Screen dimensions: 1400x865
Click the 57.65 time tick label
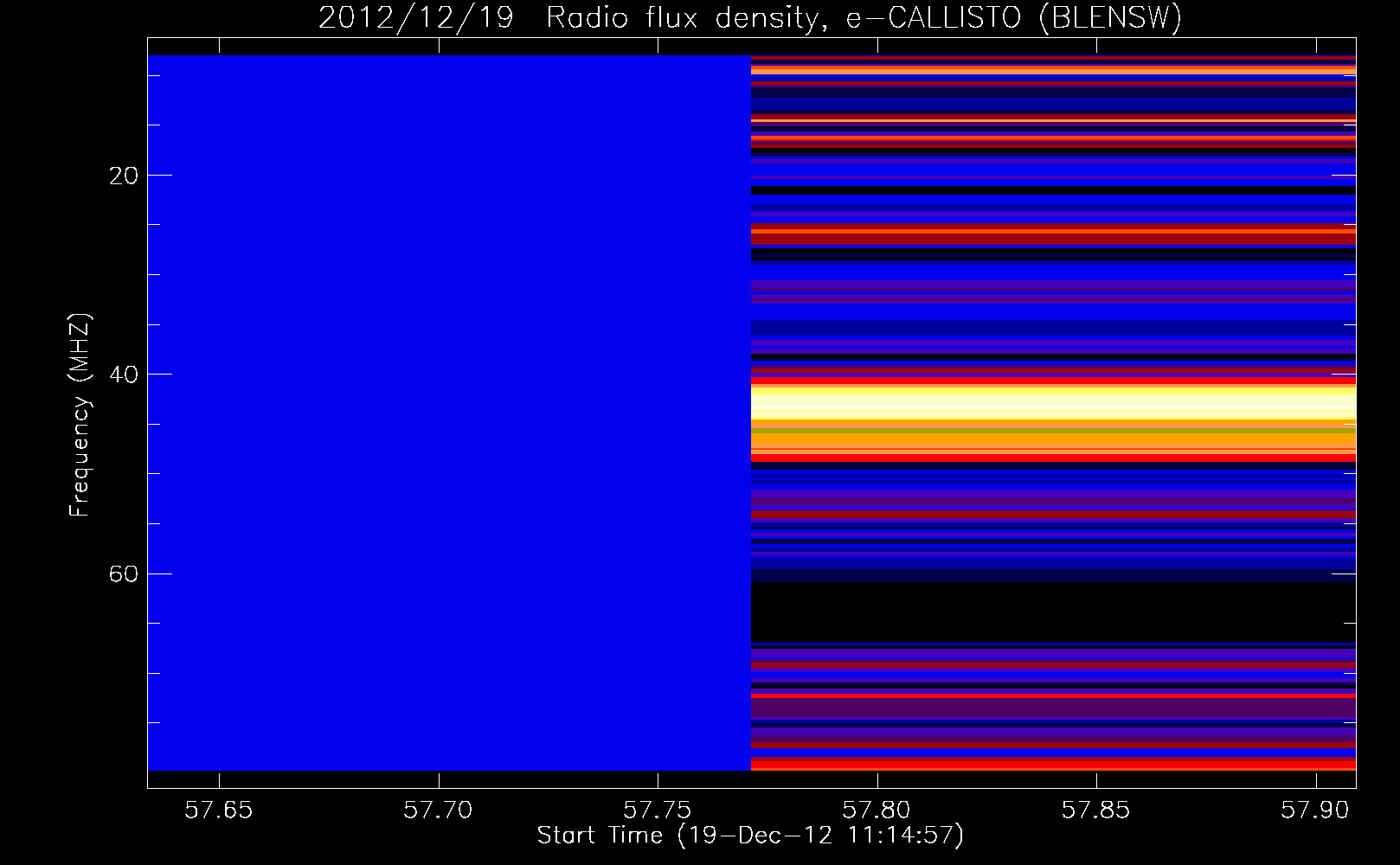219,810
